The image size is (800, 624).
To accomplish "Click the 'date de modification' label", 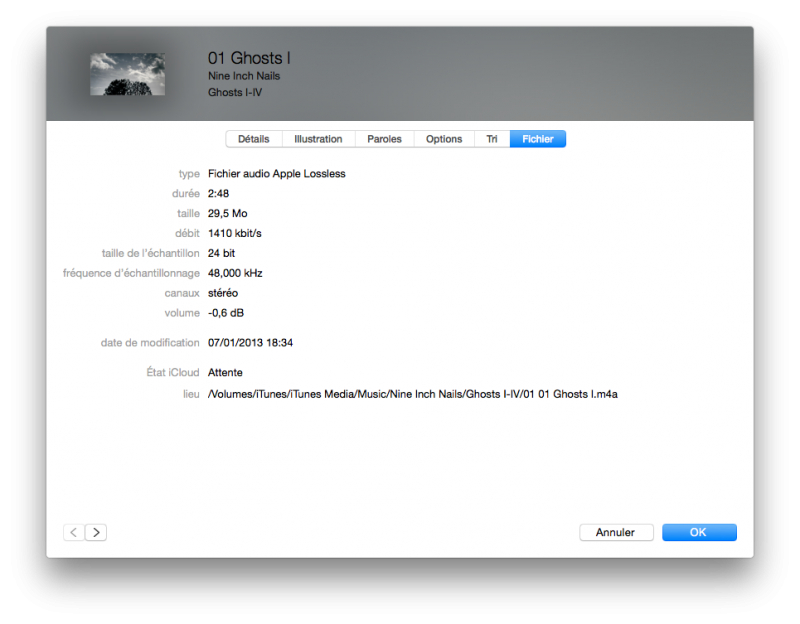I will [x=150, y=343].
